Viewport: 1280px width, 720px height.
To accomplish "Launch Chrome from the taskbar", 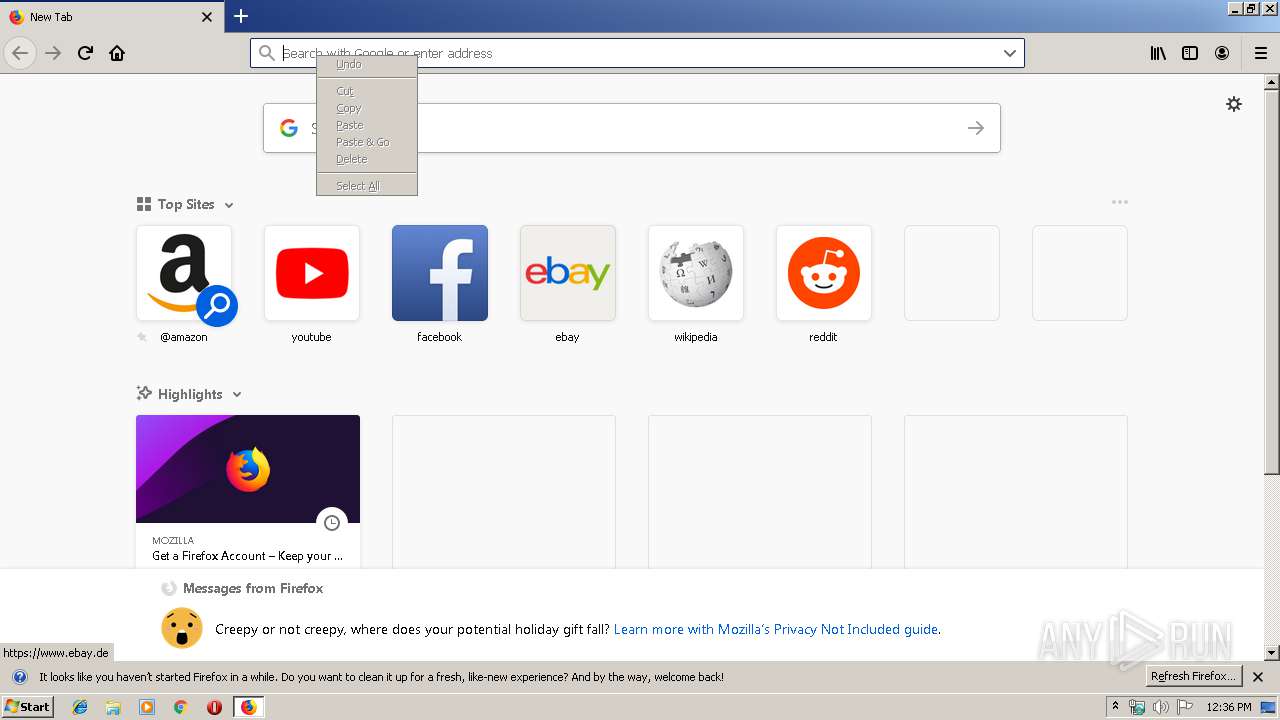I will [180, 707].
